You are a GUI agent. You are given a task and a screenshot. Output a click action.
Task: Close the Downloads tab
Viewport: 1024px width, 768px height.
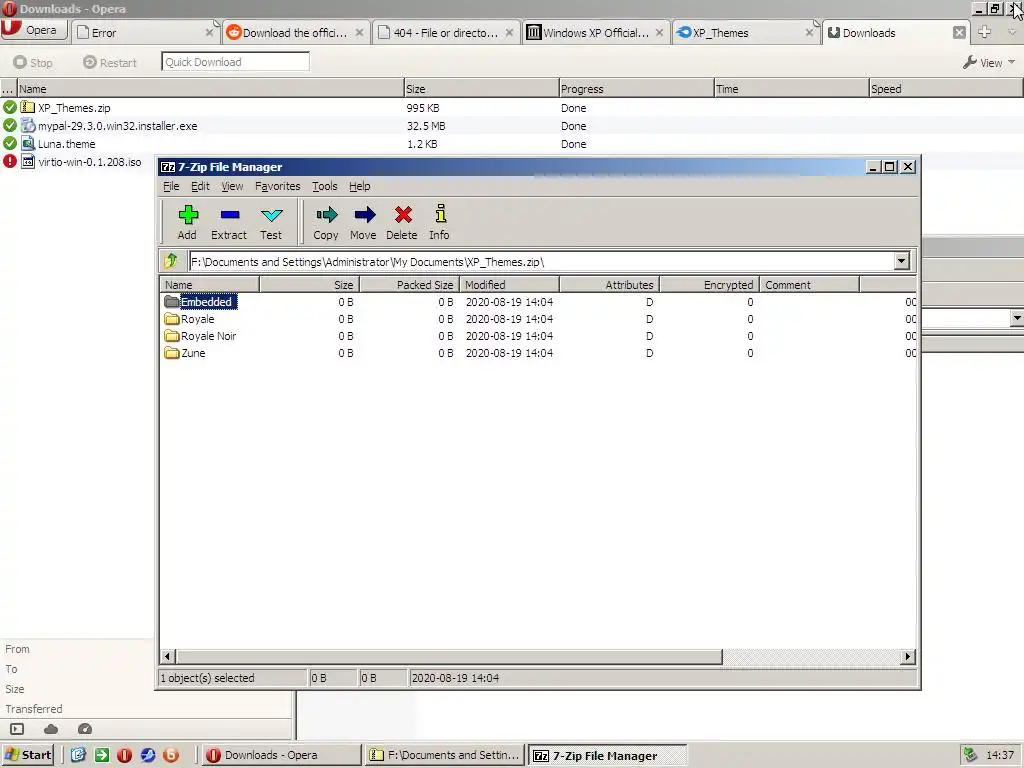959,33
